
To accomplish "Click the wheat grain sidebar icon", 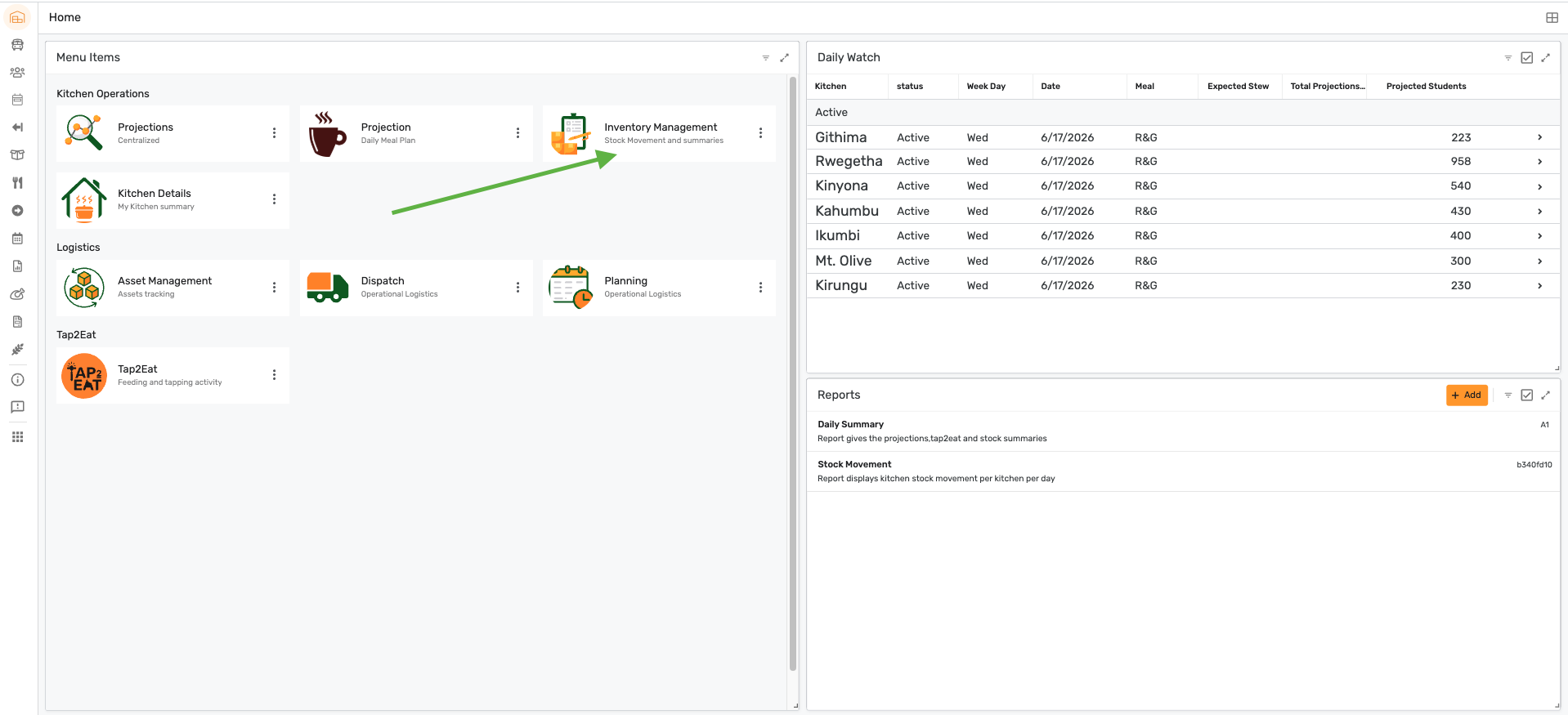I will coord(17,350).
